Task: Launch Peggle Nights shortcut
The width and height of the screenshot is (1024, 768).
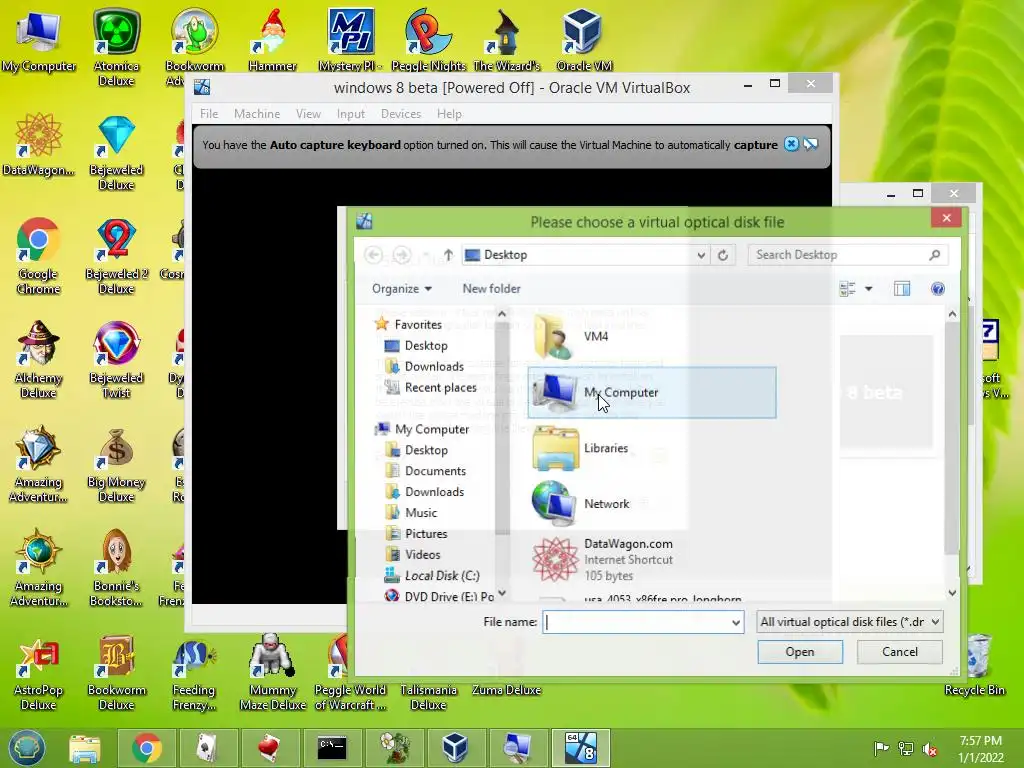Action: [x=428, y=40]
